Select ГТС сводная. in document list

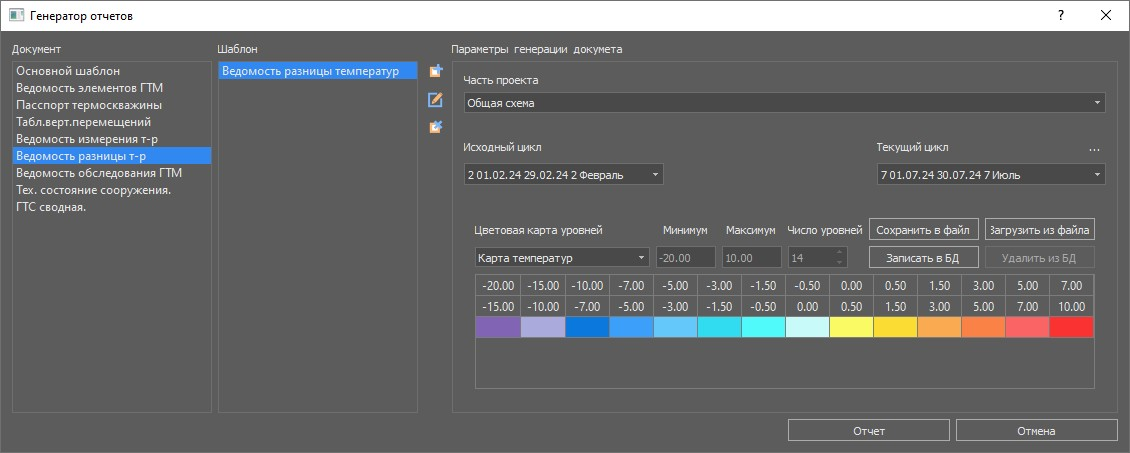point(51,207)
